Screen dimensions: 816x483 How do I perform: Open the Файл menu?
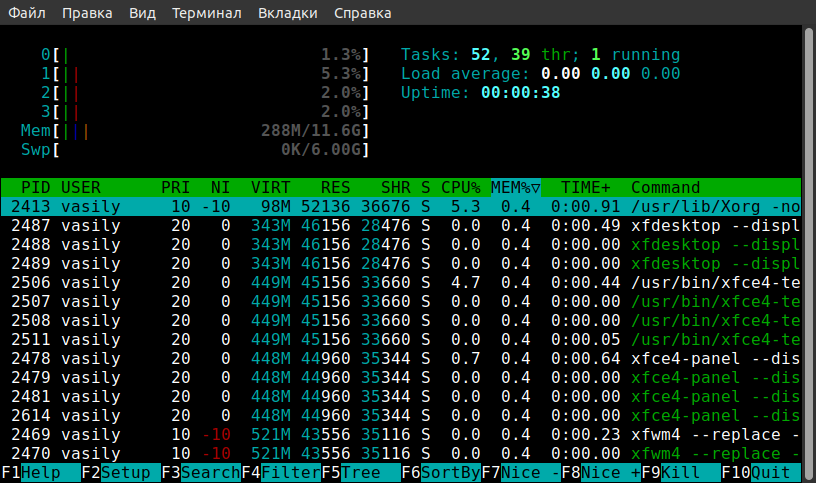pos(27,13)
